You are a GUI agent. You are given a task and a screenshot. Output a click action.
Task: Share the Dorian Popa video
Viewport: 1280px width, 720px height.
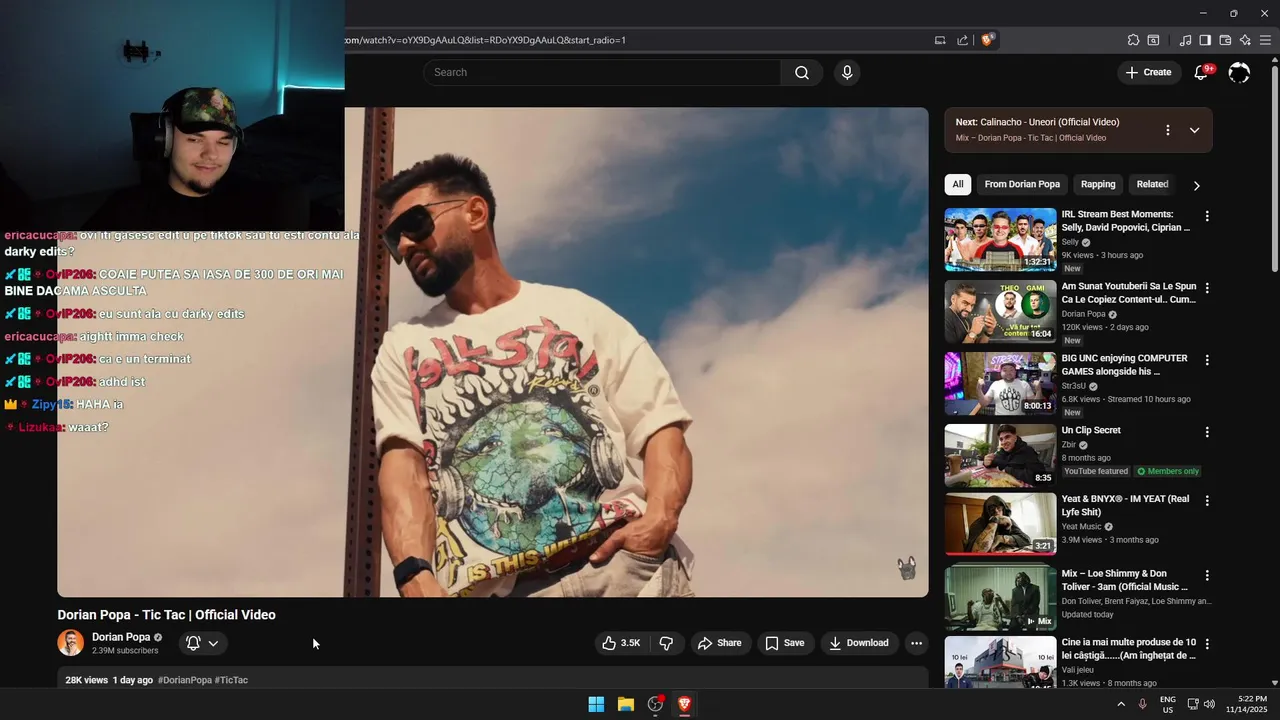(x=719, y=643)
